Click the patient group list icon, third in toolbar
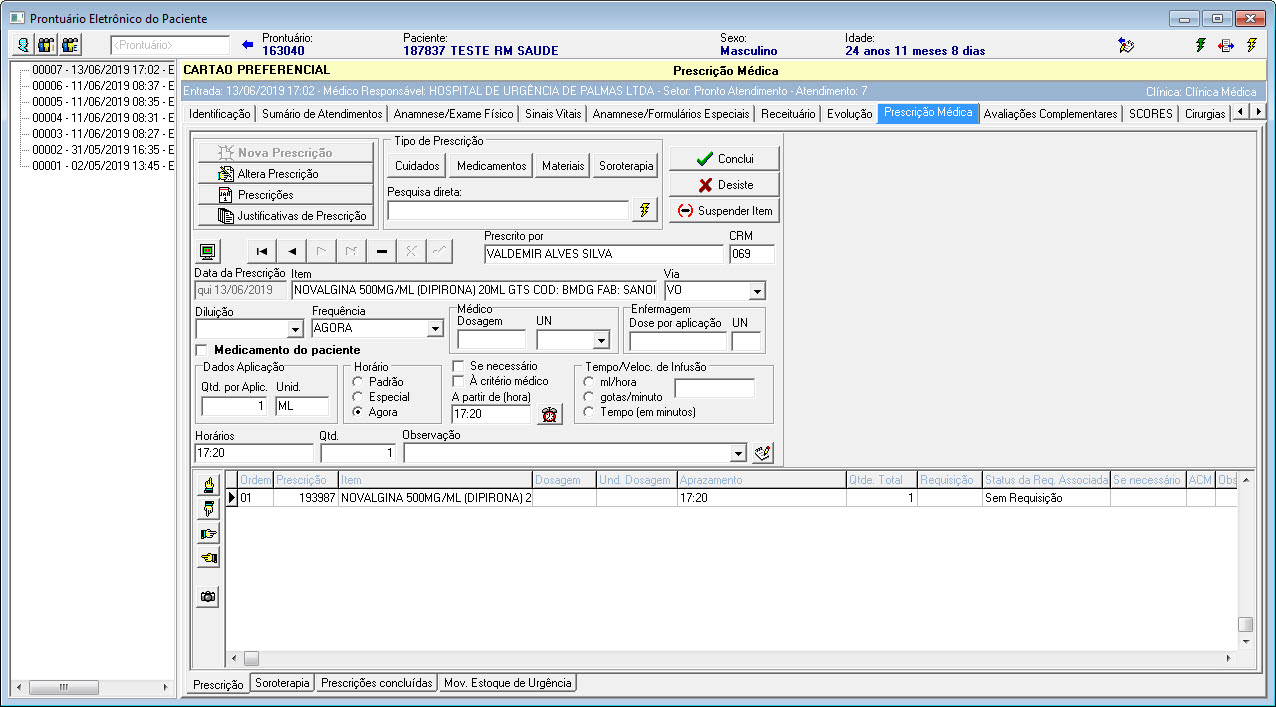The image size is (1276, 707). [x=70, y=45]
